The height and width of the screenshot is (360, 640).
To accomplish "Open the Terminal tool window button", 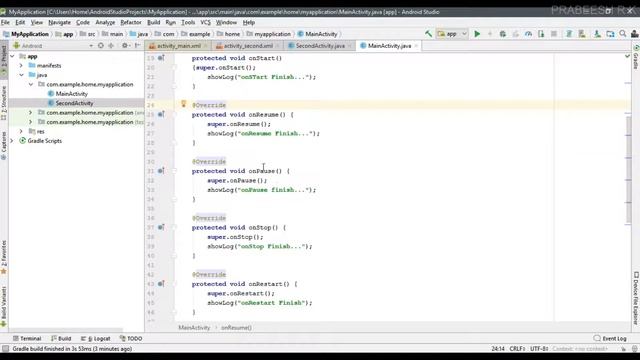I will (27, 338).
